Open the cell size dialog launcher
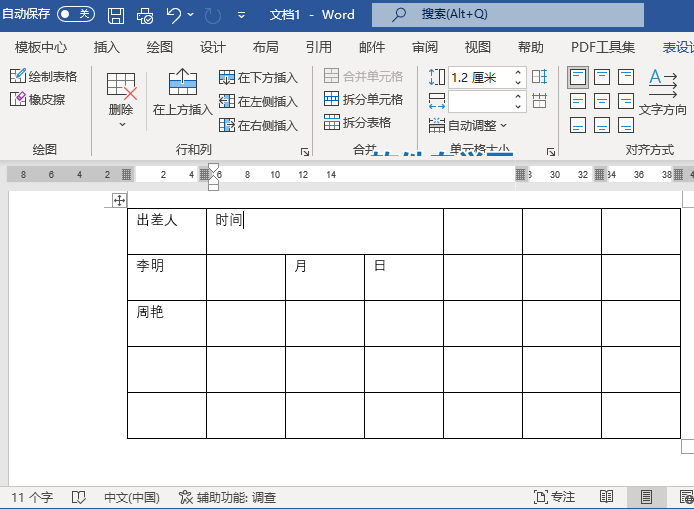 [551, 152]
